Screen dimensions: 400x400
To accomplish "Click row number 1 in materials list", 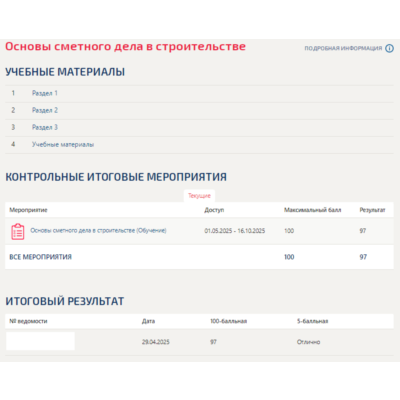I will [13, 93].
